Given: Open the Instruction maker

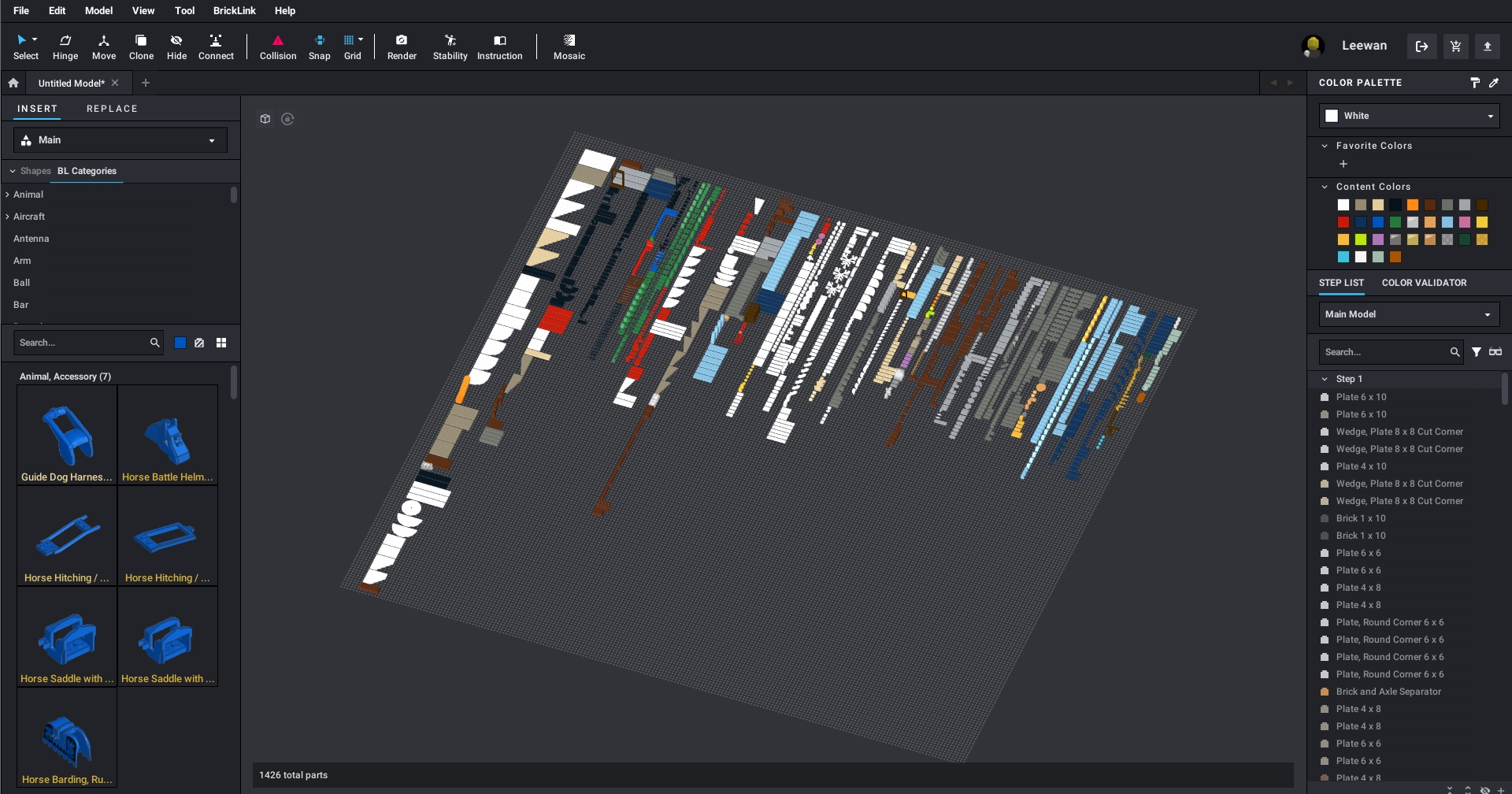Looking at the screenshot, I should click(499, 46).
